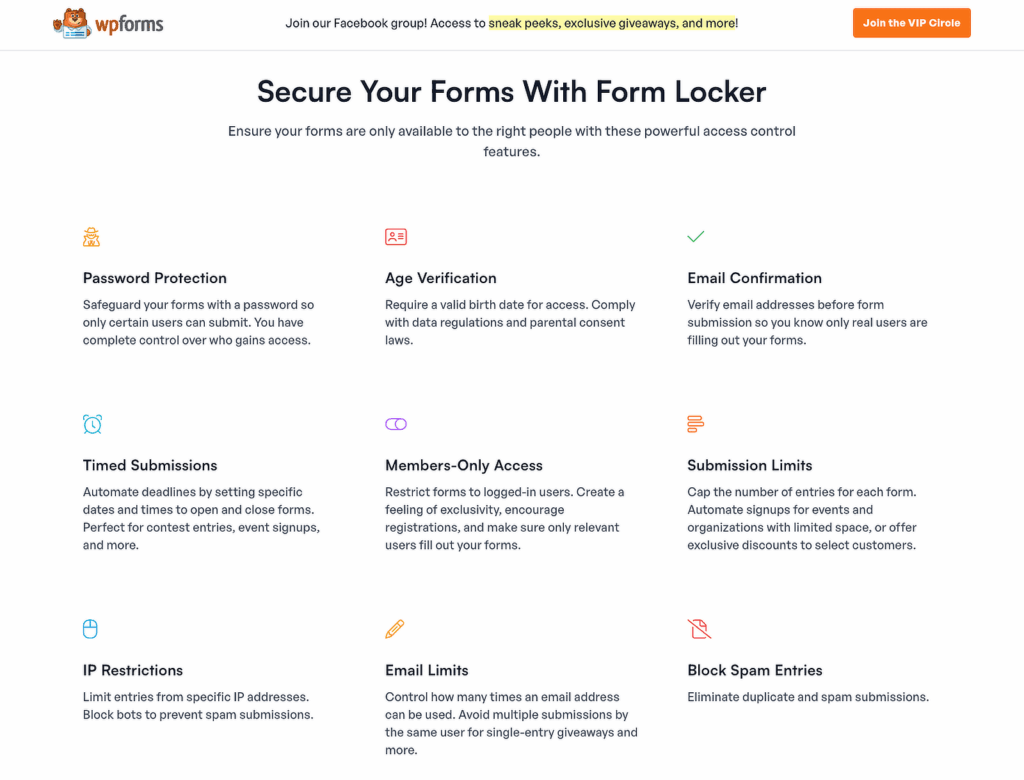Select the Members-Only Access toggle icon
The width and height of the screenshot is (1024, 780).
coord(396,424)
